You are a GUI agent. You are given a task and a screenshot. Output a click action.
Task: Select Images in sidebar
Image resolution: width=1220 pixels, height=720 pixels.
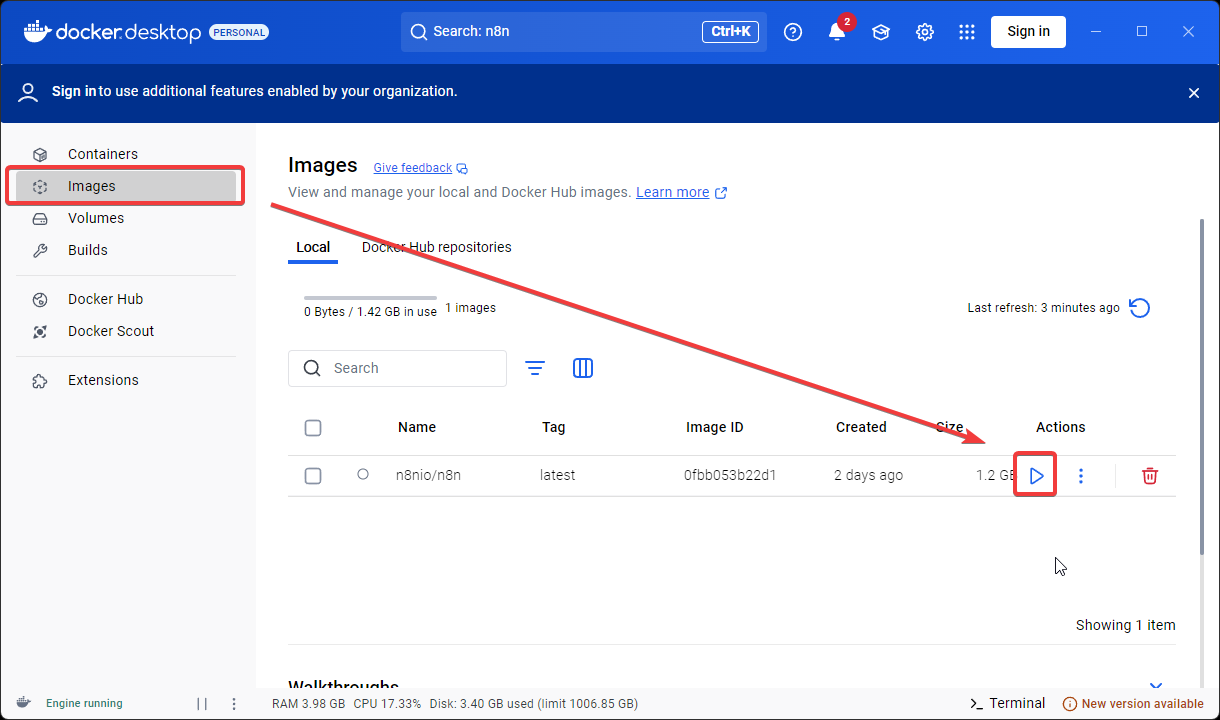pos(126,186)
